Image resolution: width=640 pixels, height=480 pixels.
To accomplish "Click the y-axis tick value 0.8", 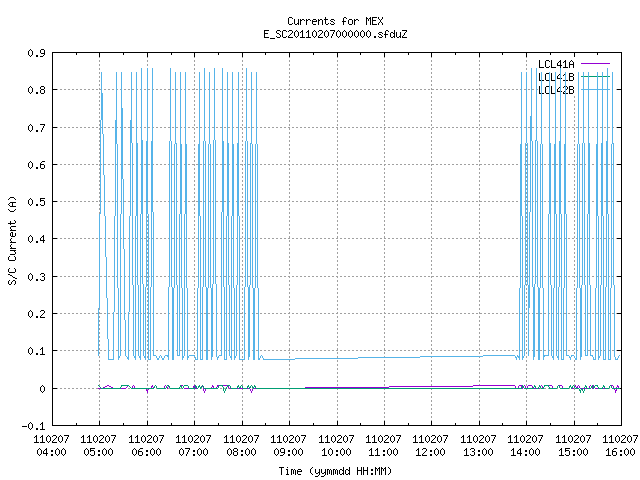I will (x=36, y=90).
